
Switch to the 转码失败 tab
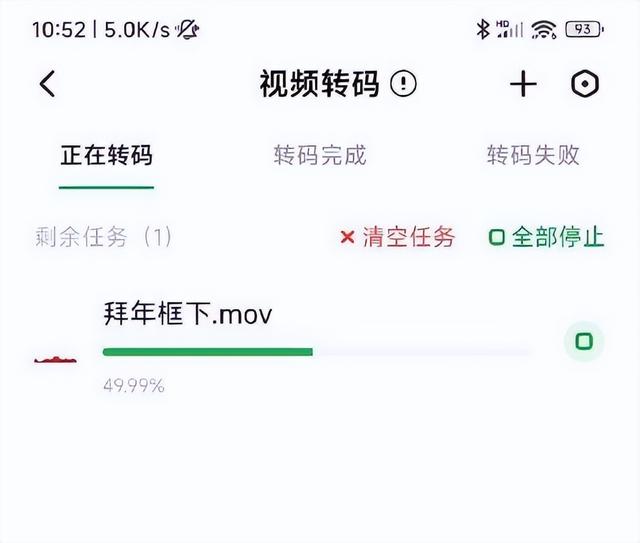[x=533, y=155]
